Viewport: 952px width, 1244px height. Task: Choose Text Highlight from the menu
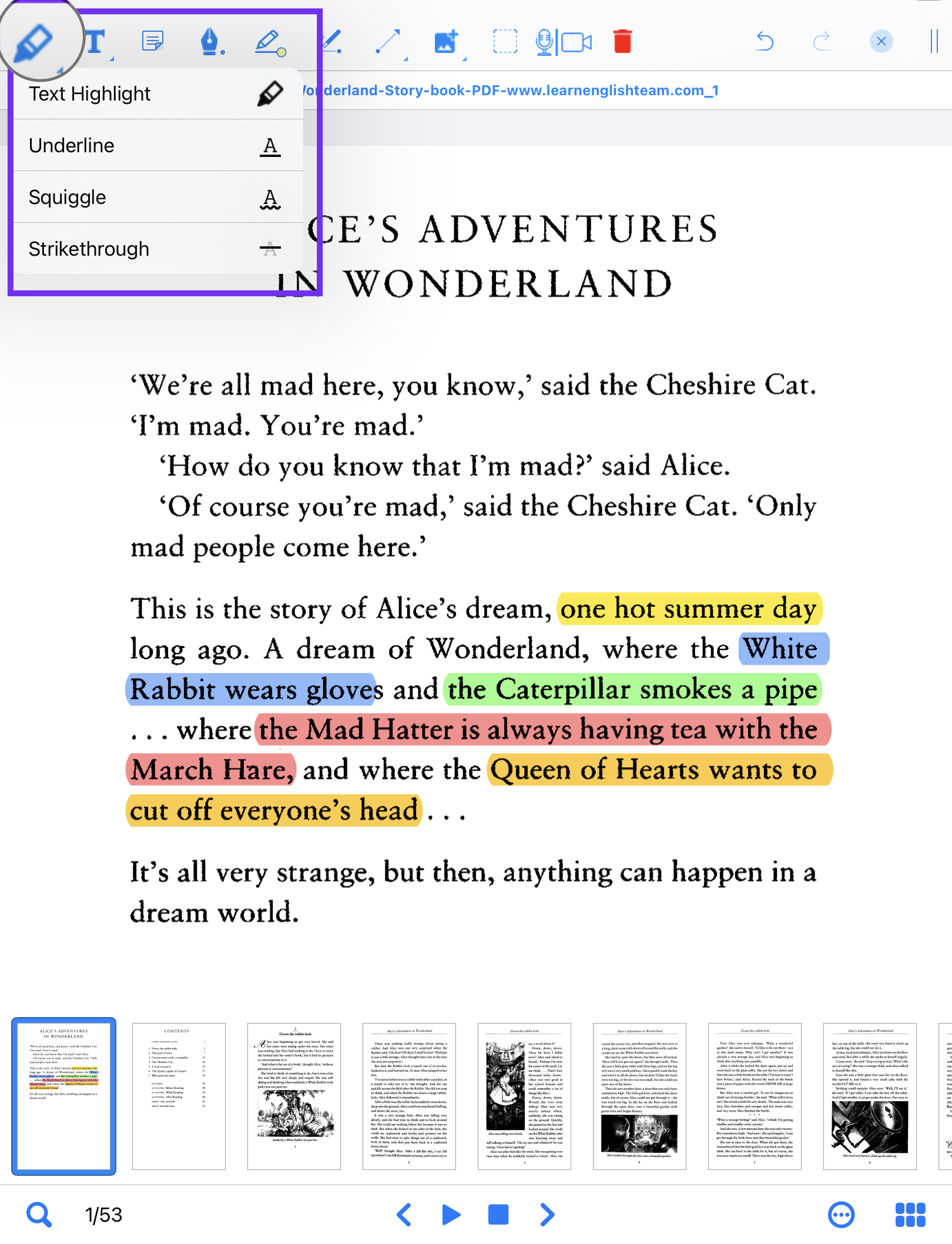[x=157, y=93]
